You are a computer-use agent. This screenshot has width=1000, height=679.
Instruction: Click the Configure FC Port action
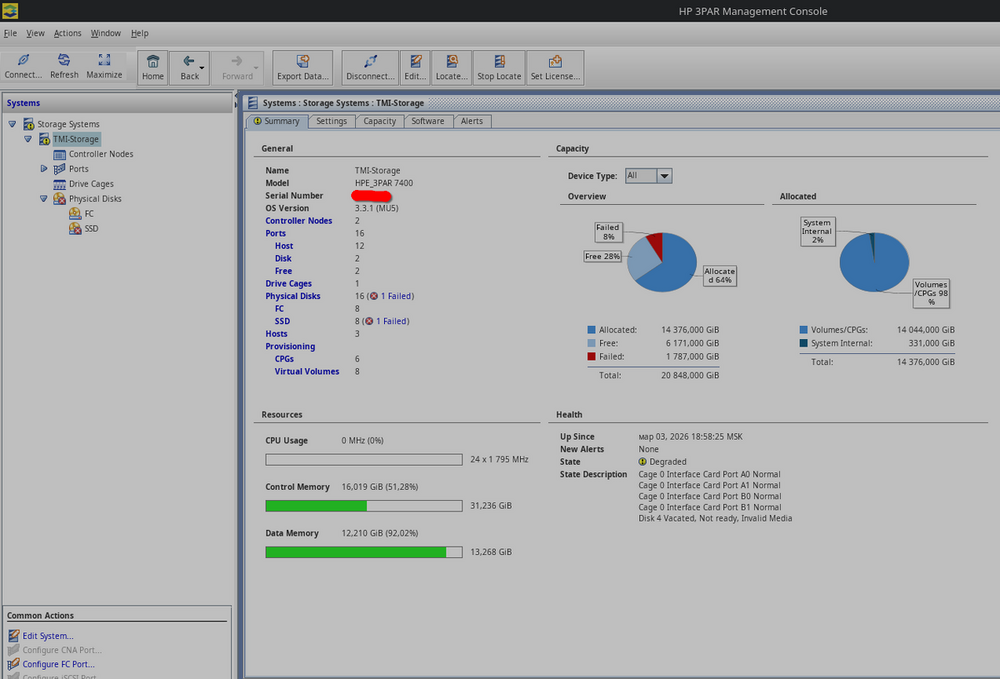coord(58,664)
